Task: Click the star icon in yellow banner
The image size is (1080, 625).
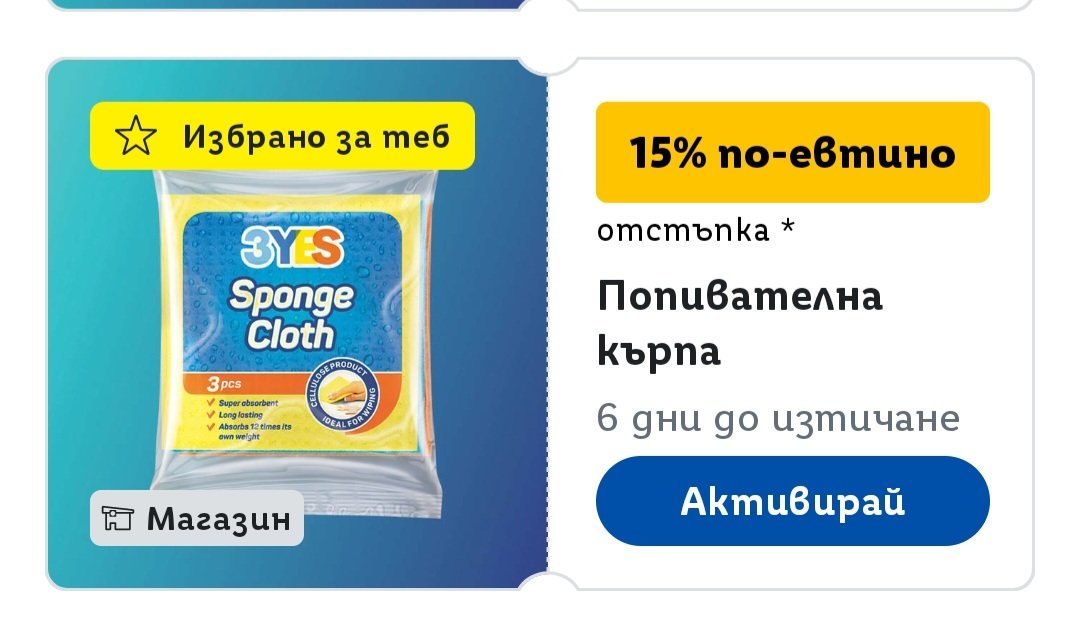Action: 136,136
